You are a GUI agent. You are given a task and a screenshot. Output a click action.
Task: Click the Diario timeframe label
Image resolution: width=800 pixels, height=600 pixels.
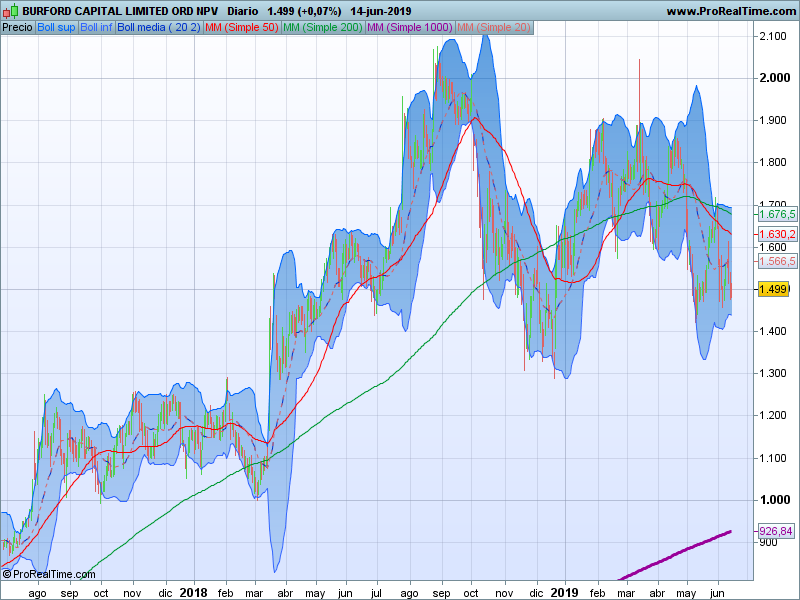click(x=242, y=11)
